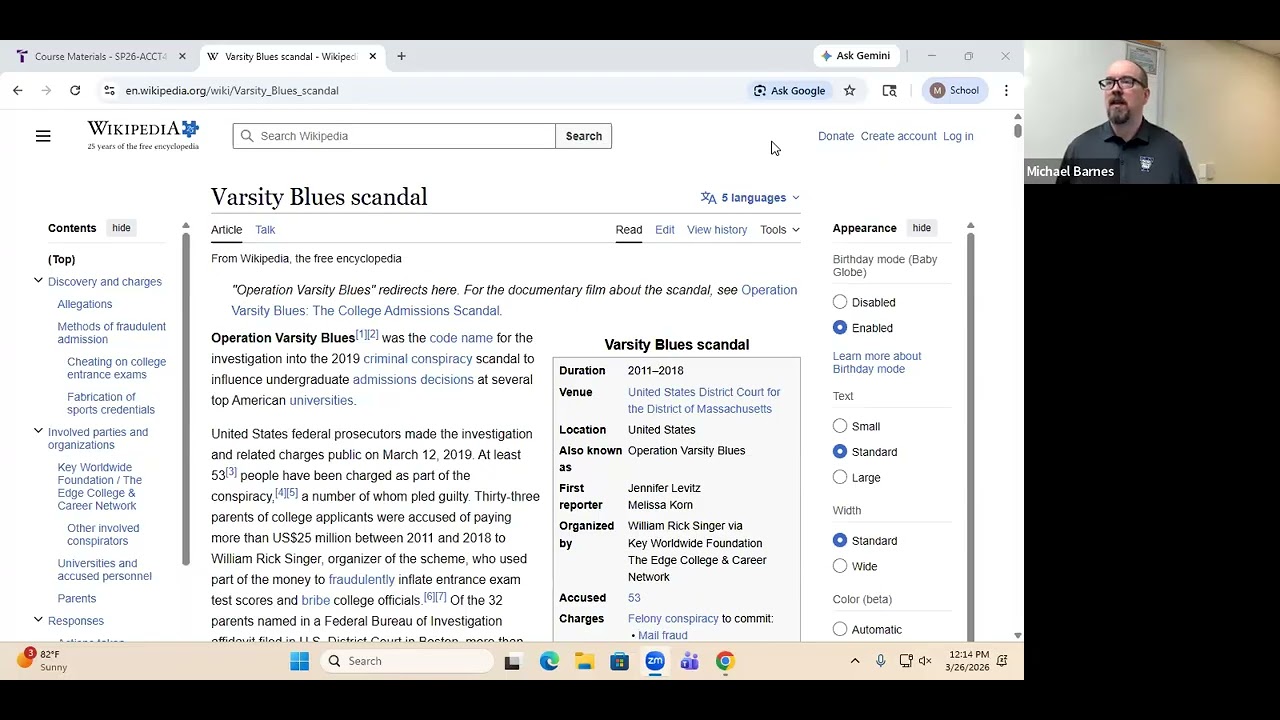The width and height of the screenshot is (1280, 720).
Task: Open Microsoft Edge from the taskbar
Action: (x=549, y=661)
